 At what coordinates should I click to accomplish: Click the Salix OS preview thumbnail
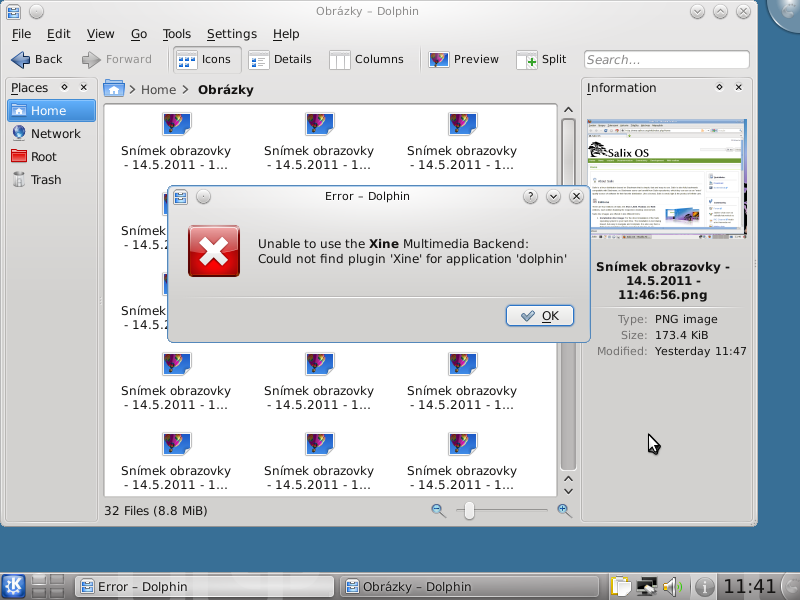(667, 179)
